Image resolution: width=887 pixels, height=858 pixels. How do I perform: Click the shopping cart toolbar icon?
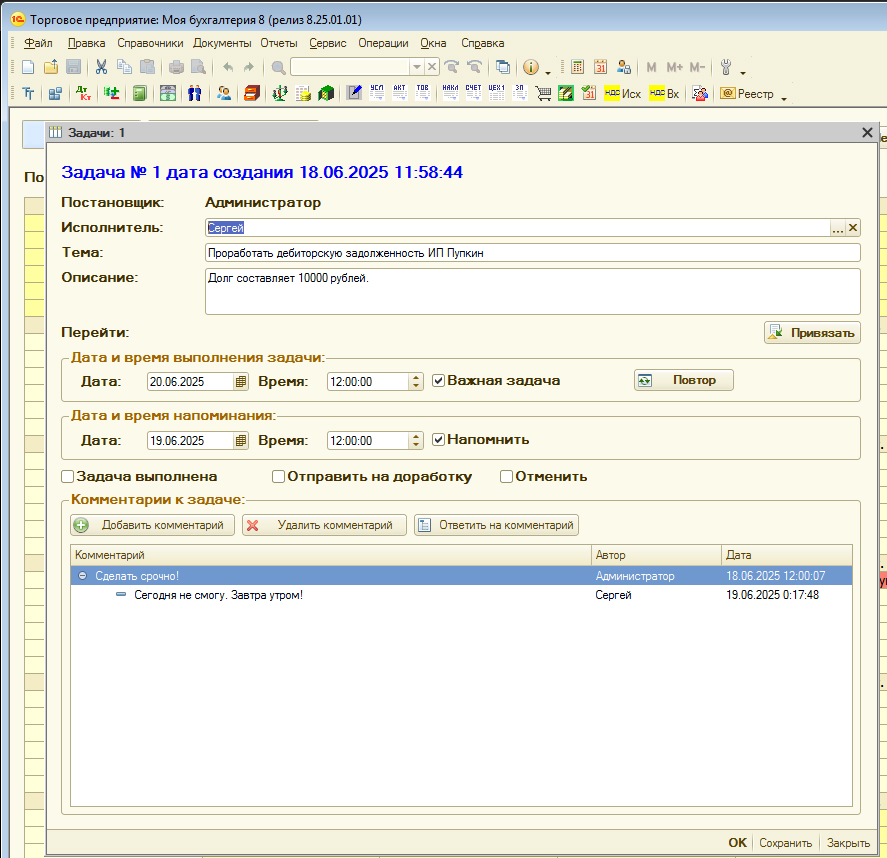pos(543,93)
